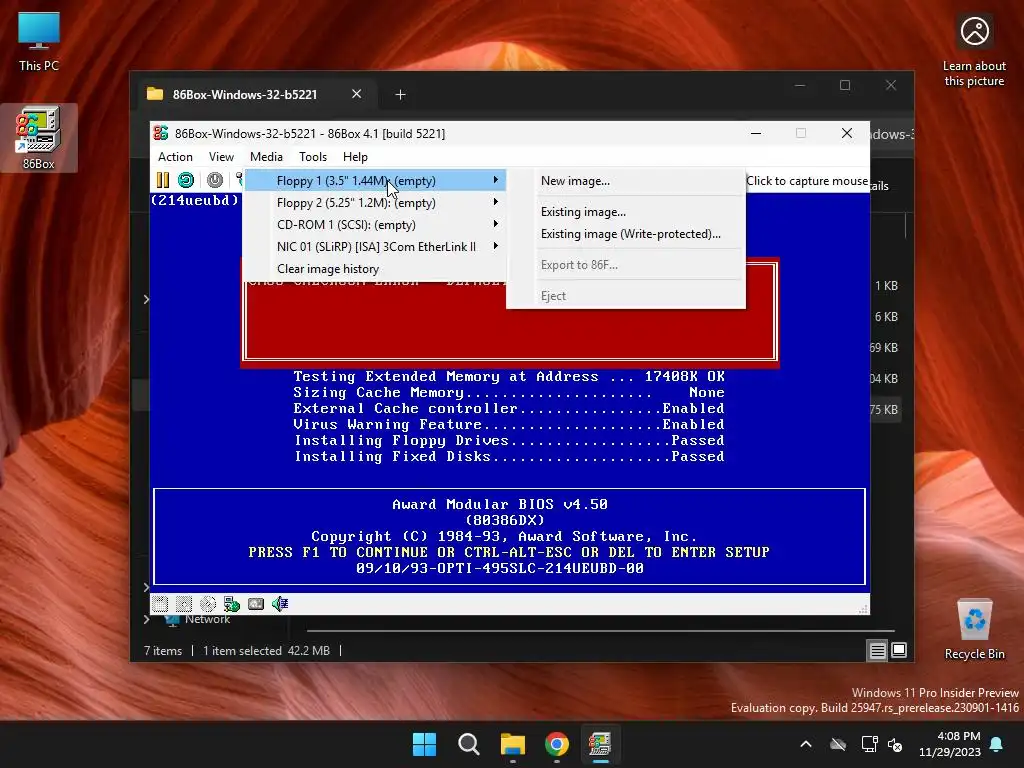Click the 5.25-inch floppy status bar icon
Screen dimensions: 1024x768
point(184,604)
